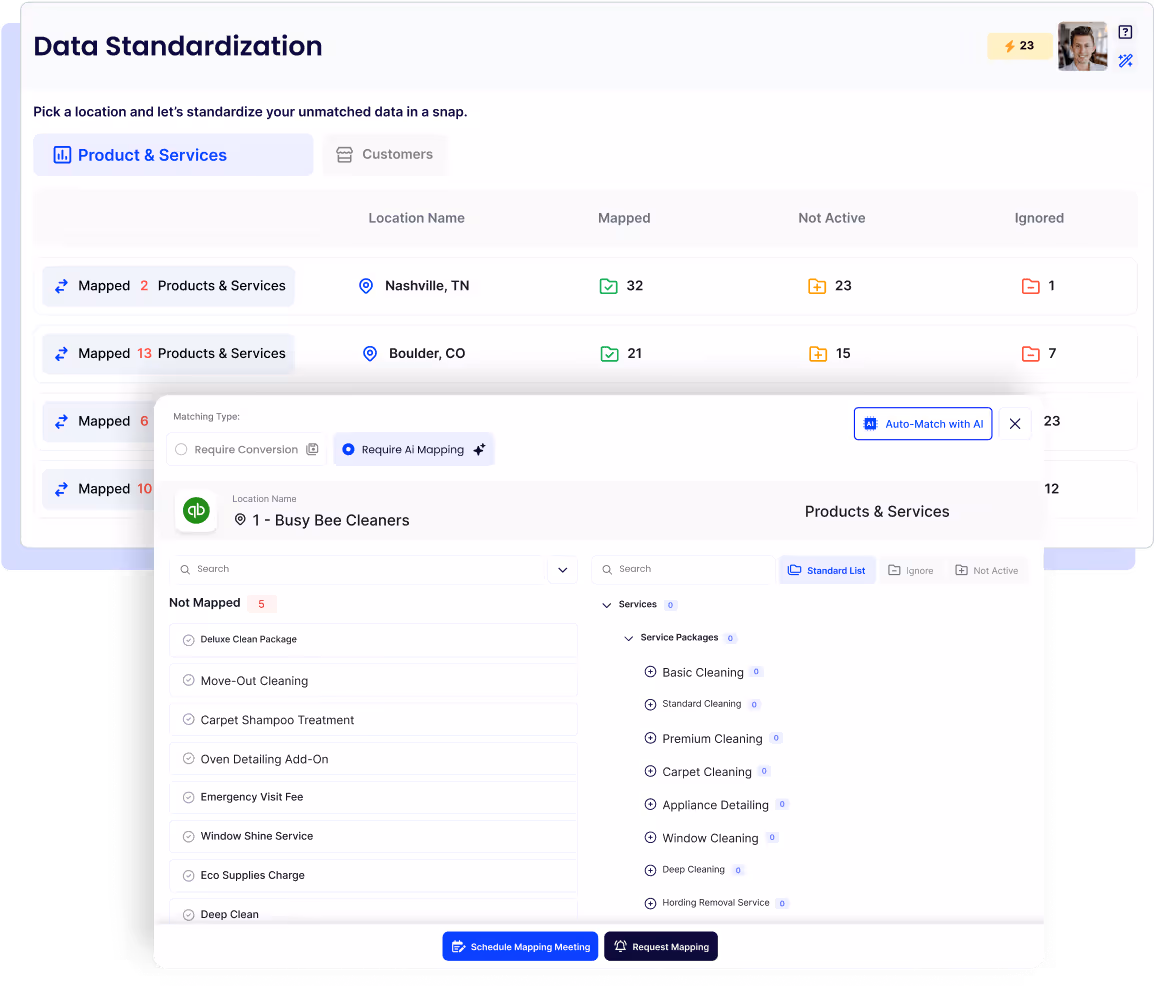Click the orange Not Active folder icon for Boulder
This screenshot has width=1154, height=986.
click(x=817, y=353)
